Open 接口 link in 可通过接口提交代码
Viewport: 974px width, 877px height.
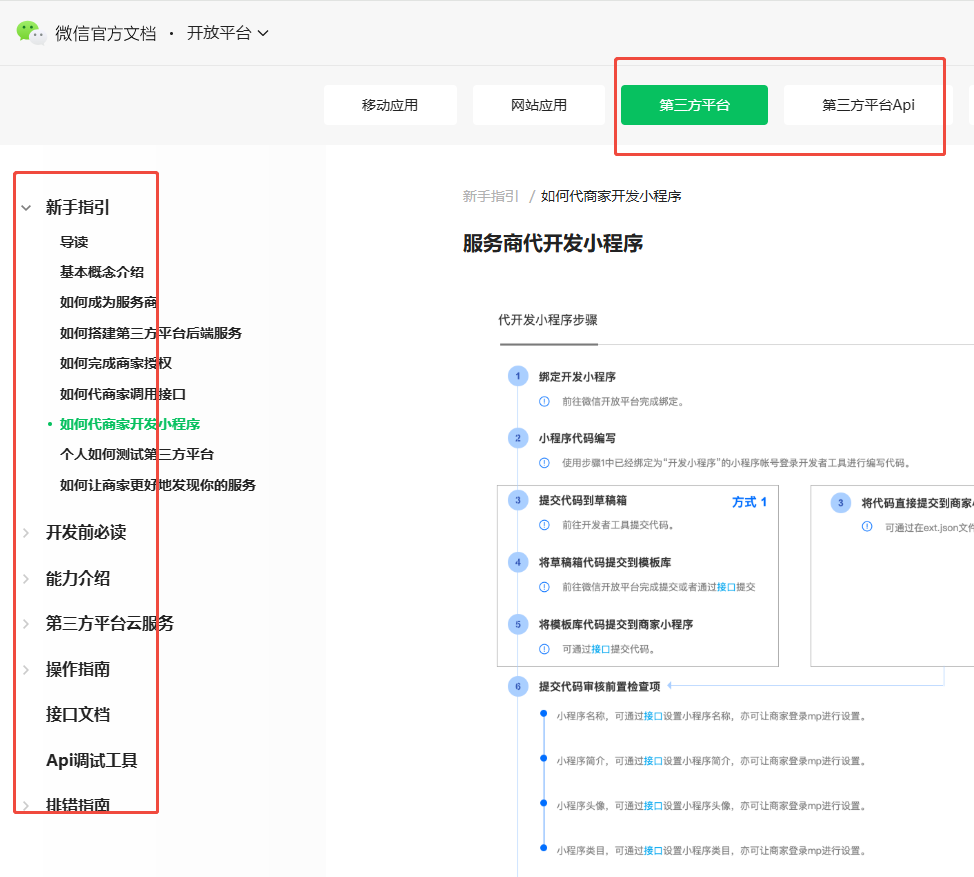(601, 649)
